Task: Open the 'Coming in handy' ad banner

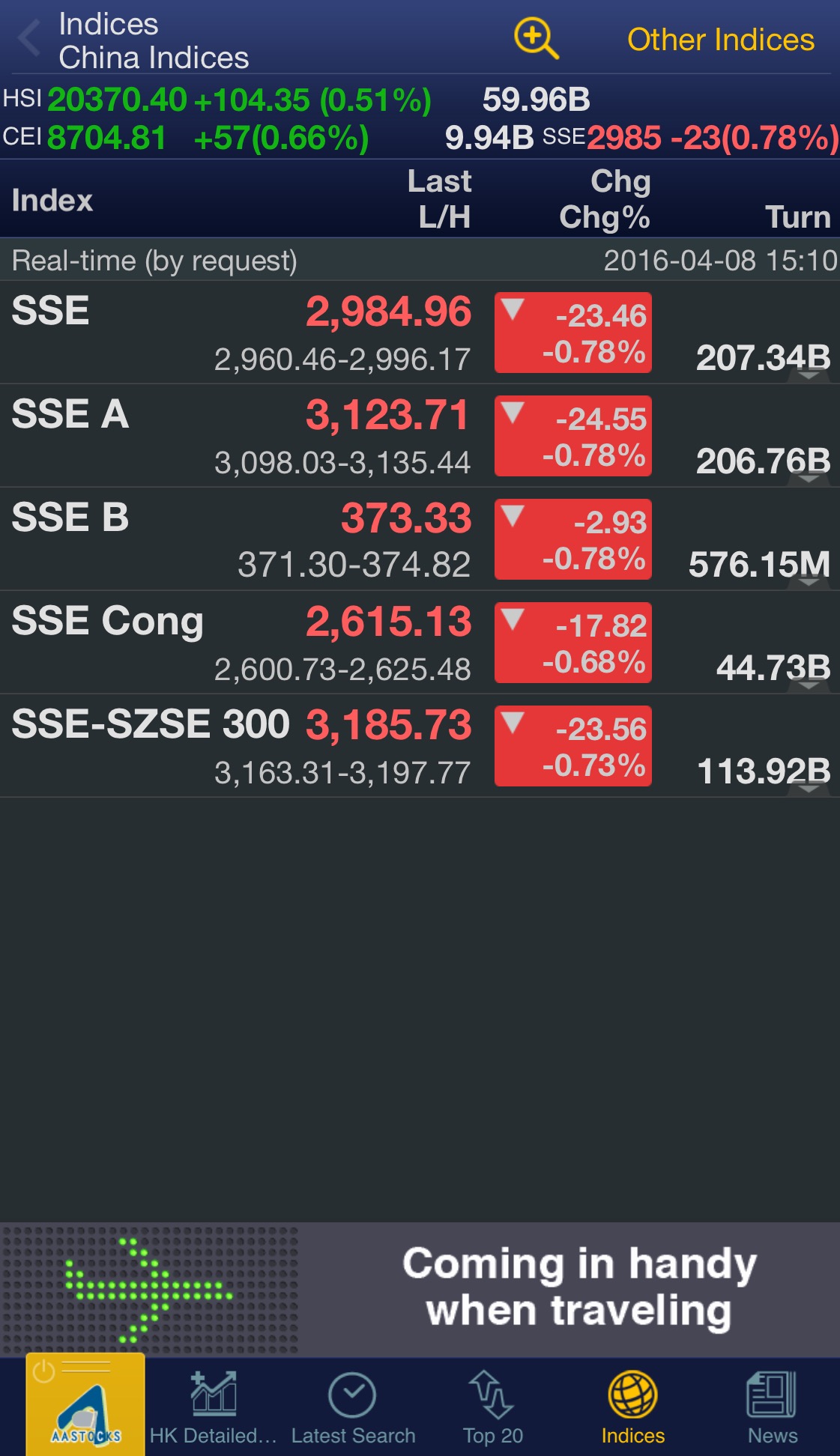Action: 420,1290
